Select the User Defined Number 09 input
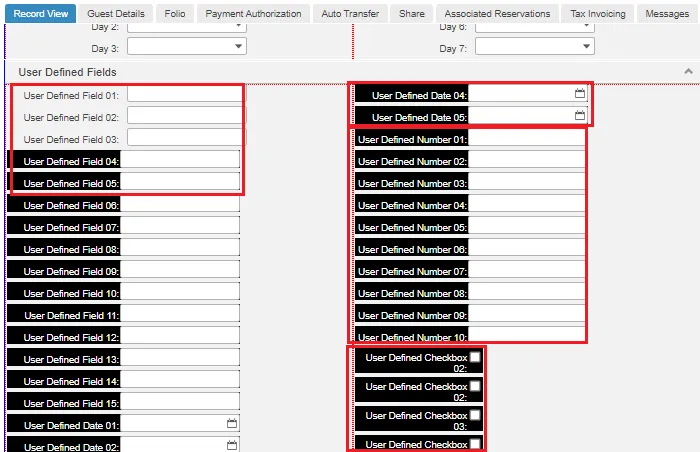 coord(527,314)
